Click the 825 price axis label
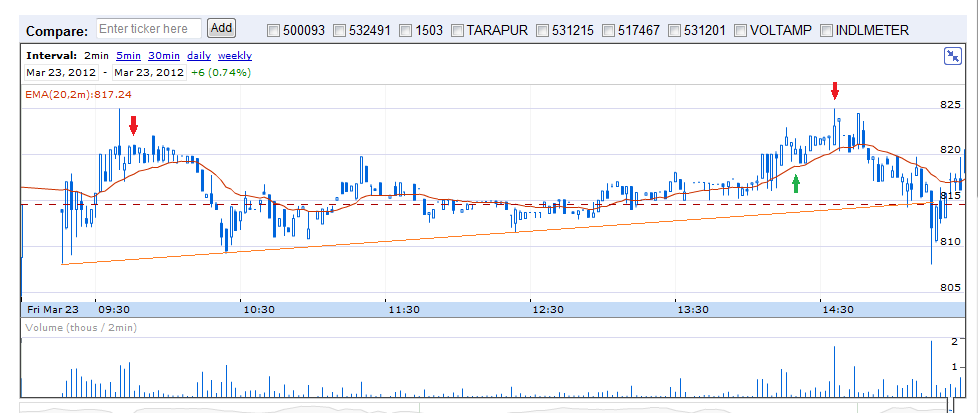Screen dimensions: 978x413 (x=949, y=104)
